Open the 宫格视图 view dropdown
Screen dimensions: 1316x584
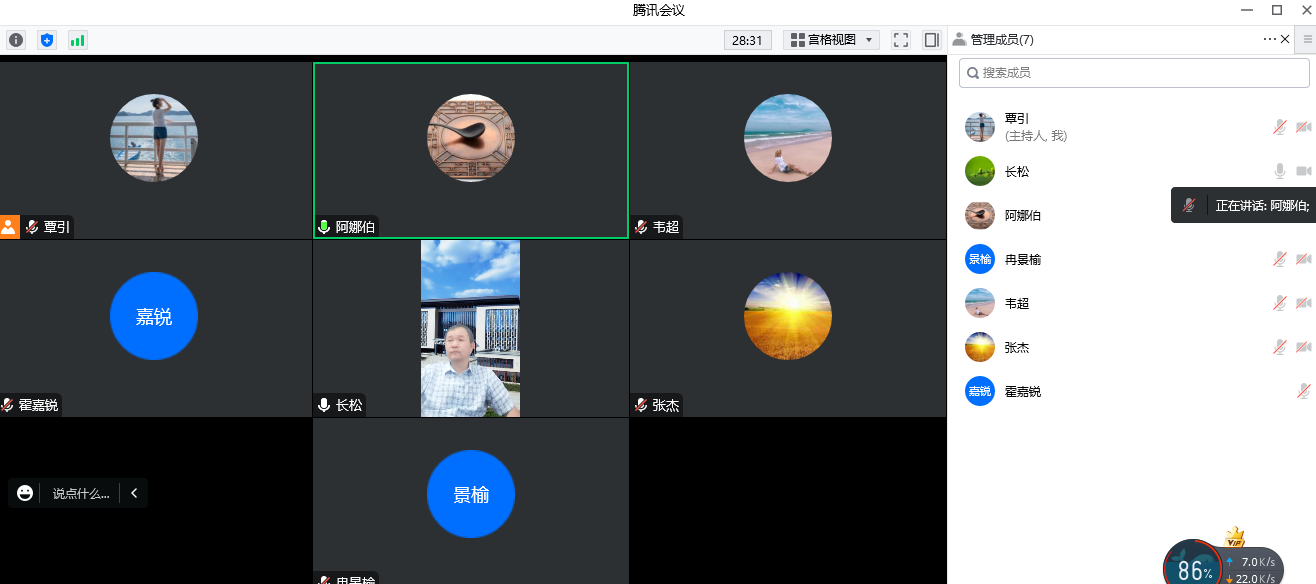(x=832, y=40)
